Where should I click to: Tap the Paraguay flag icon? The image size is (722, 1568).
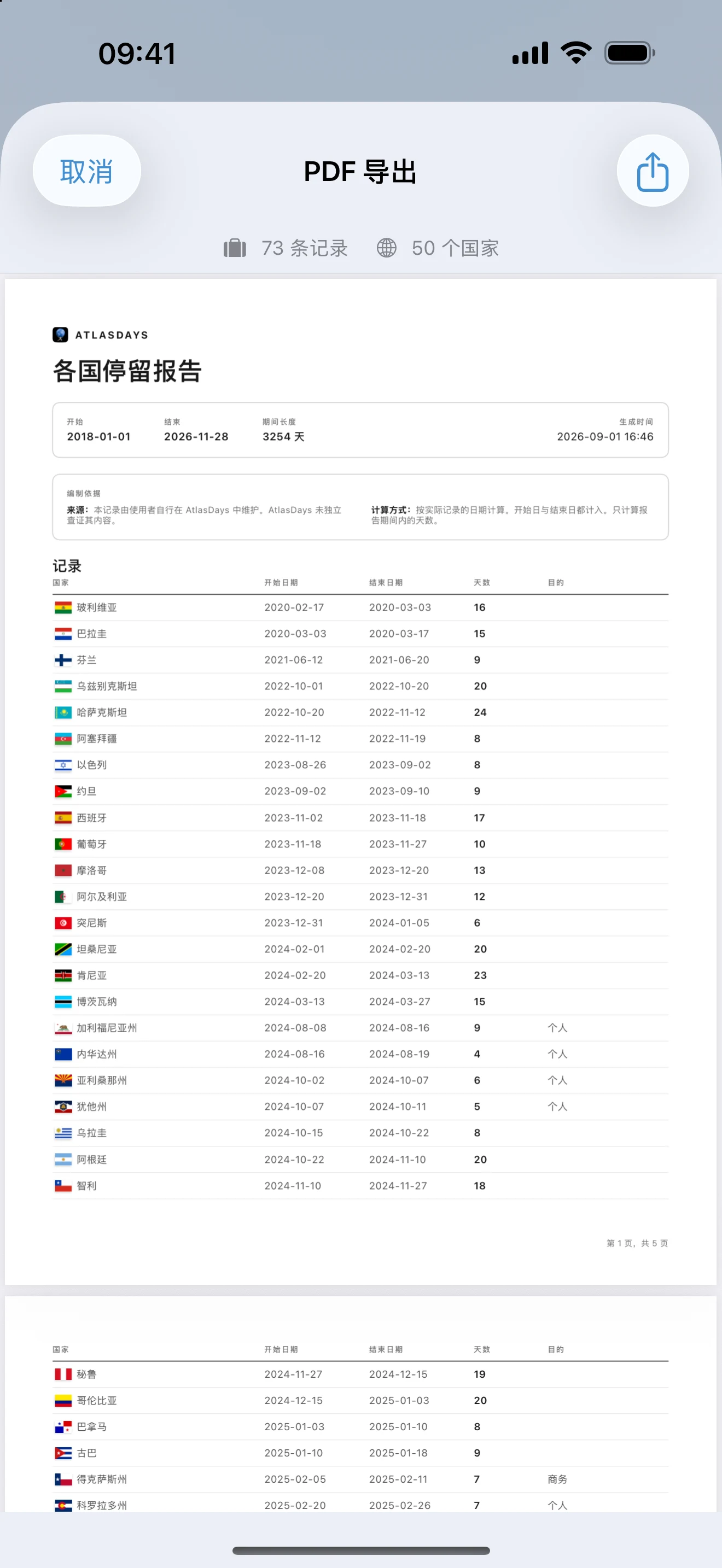63,634
